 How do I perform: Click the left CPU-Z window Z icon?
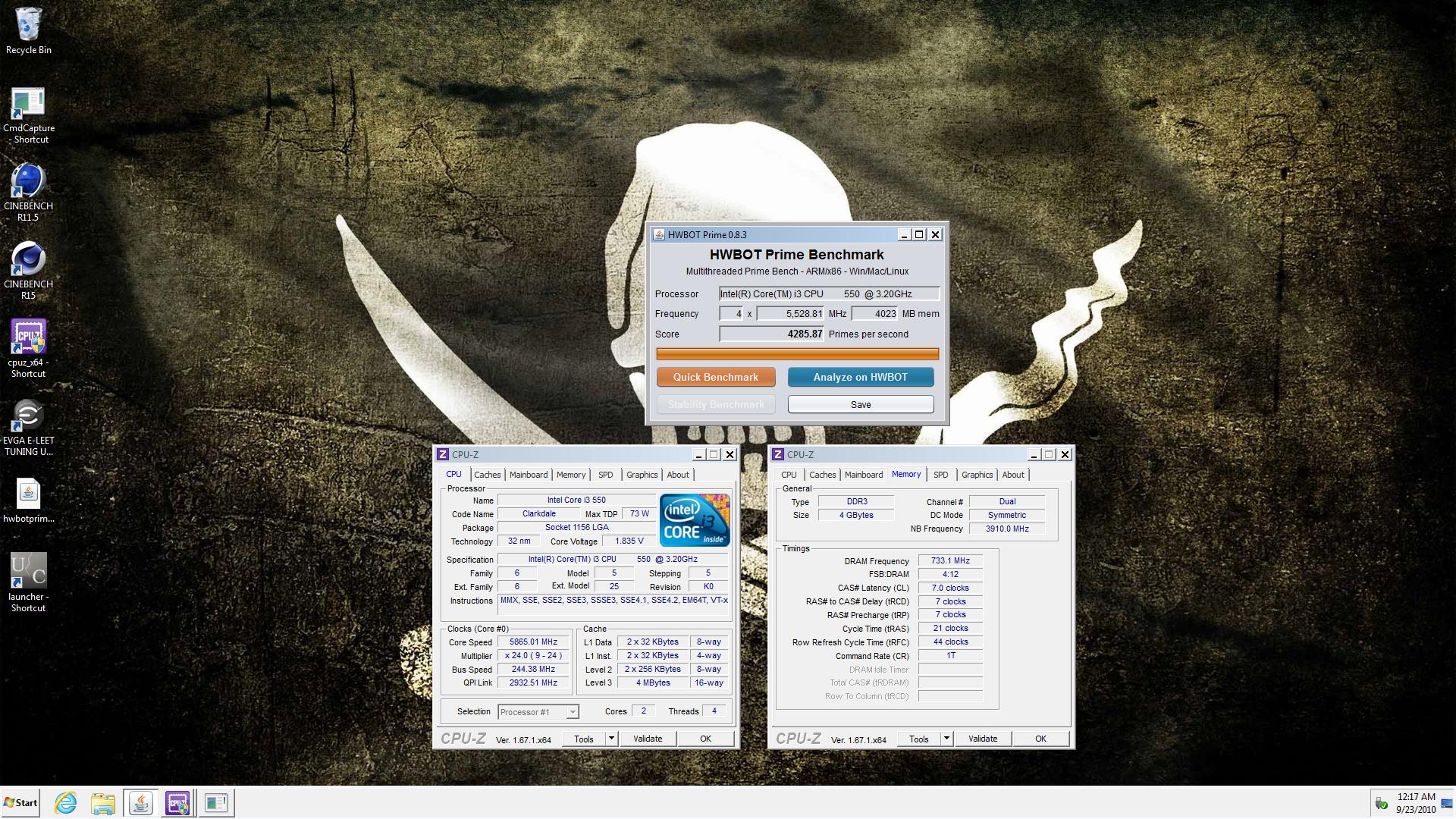[443, 454]
